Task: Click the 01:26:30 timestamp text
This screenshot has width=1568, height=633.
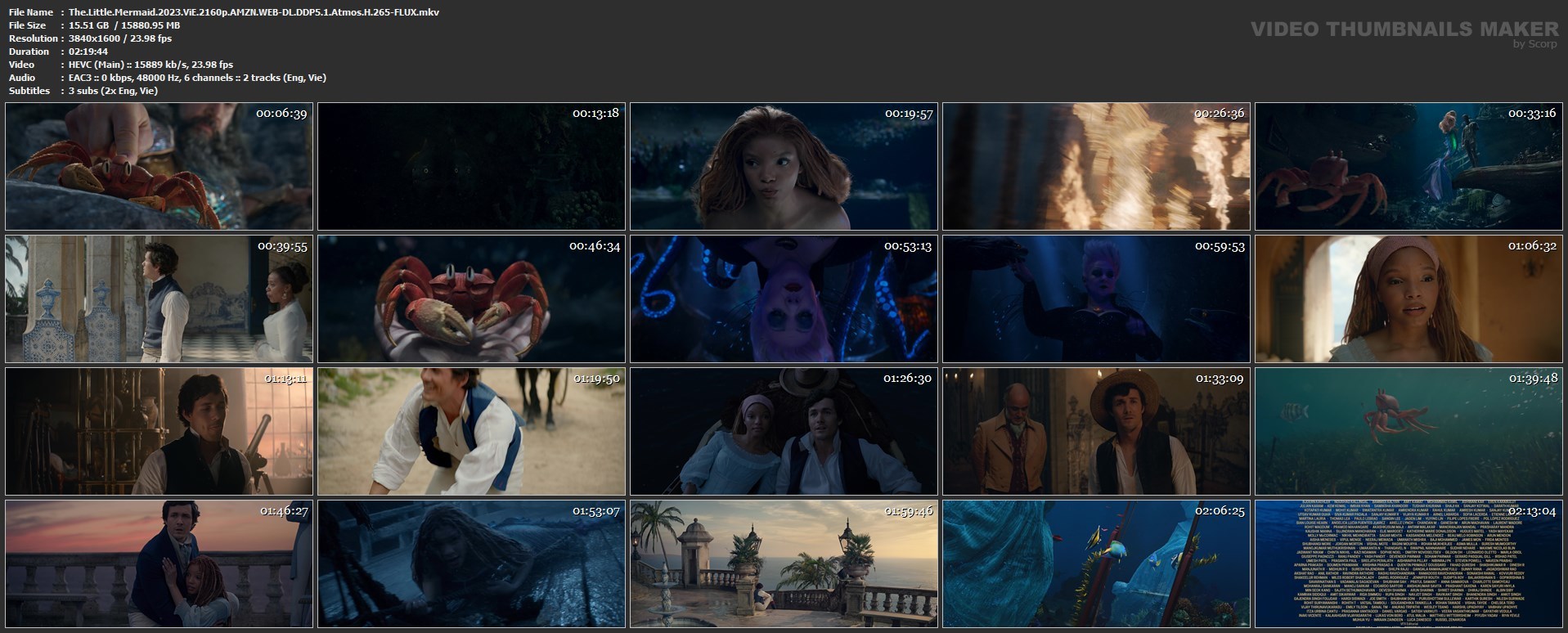Action: click(907, 379)
